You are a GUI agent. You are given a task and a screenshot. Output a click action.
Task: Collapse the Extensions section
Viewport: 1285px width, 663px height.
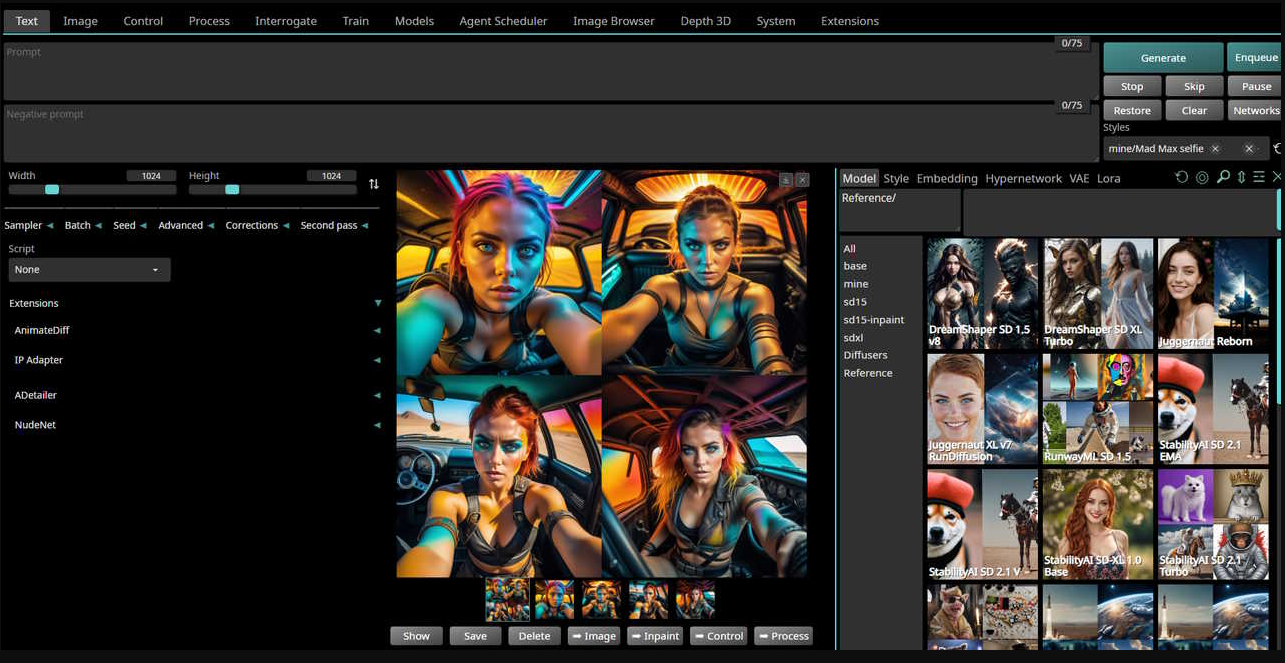[378, 303]
